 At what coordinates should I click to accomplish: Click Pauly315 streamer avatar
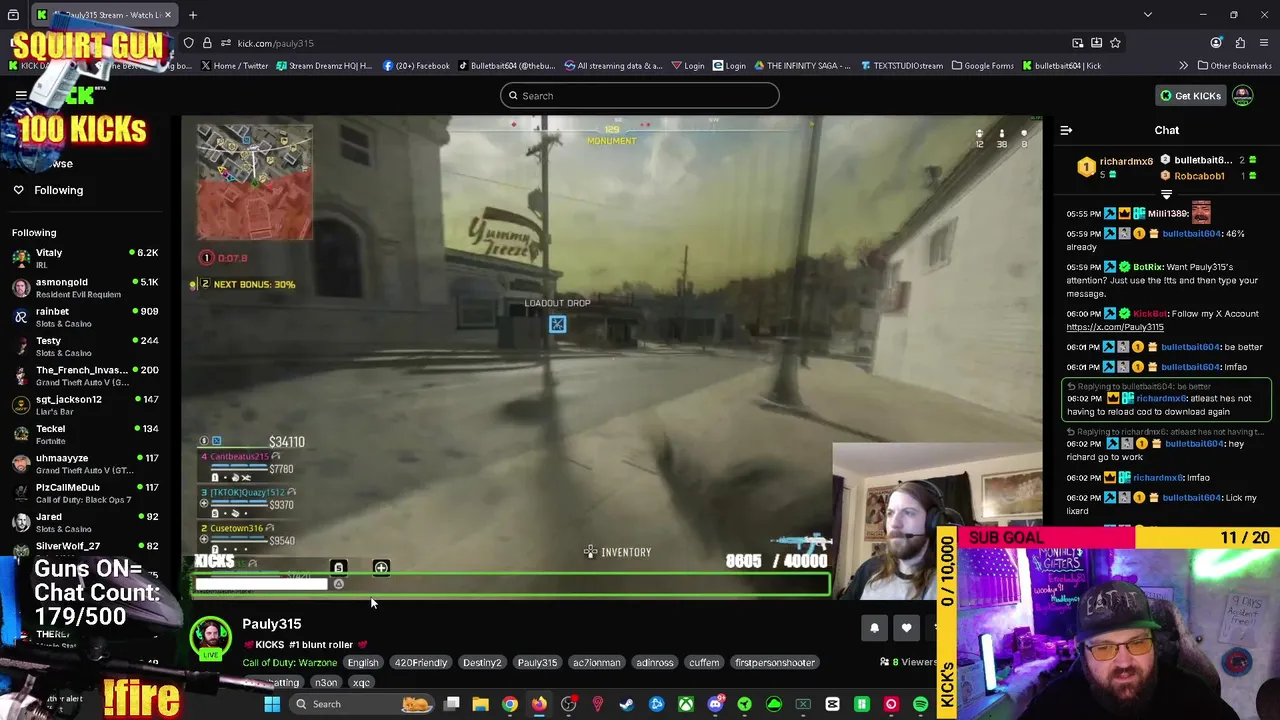[x=210, y=638]
